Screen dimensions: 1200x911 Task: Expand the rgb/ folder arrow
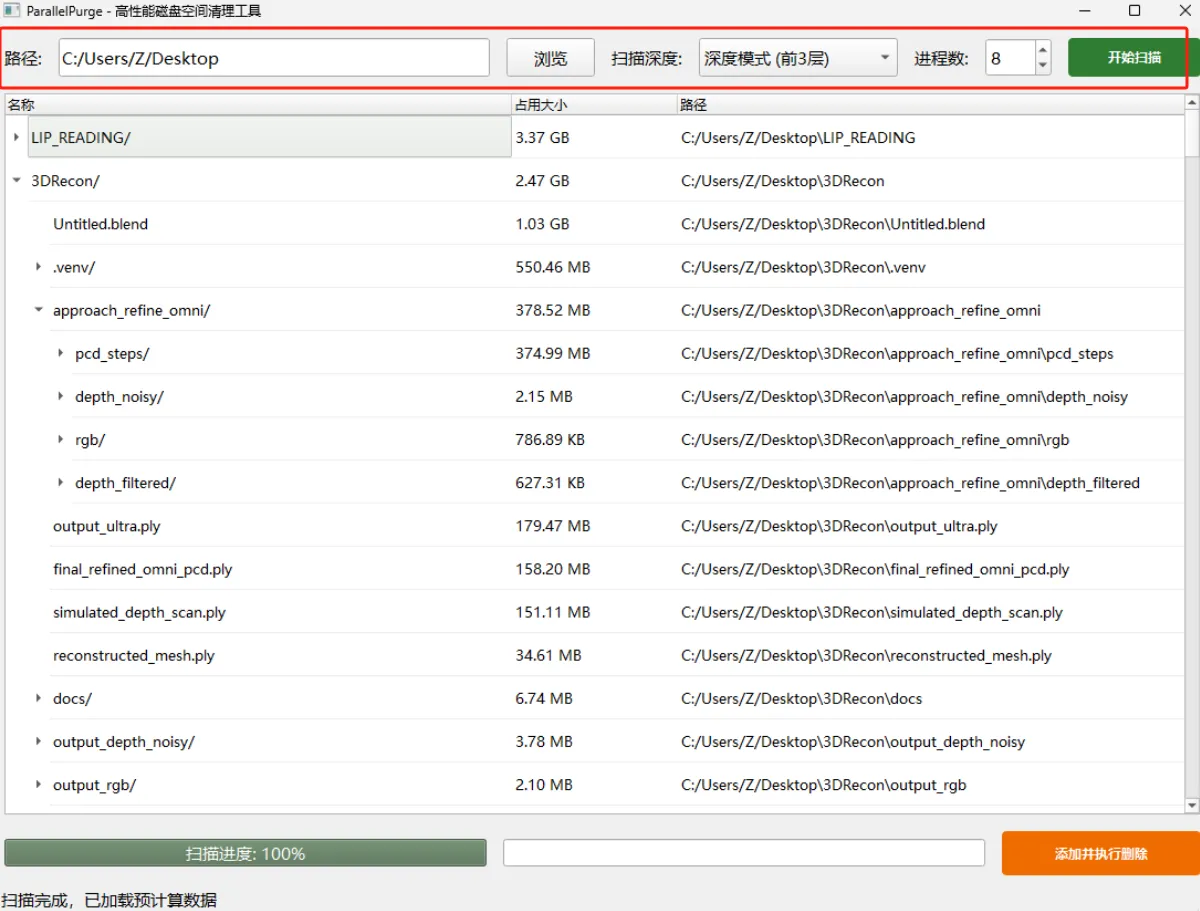60,439
